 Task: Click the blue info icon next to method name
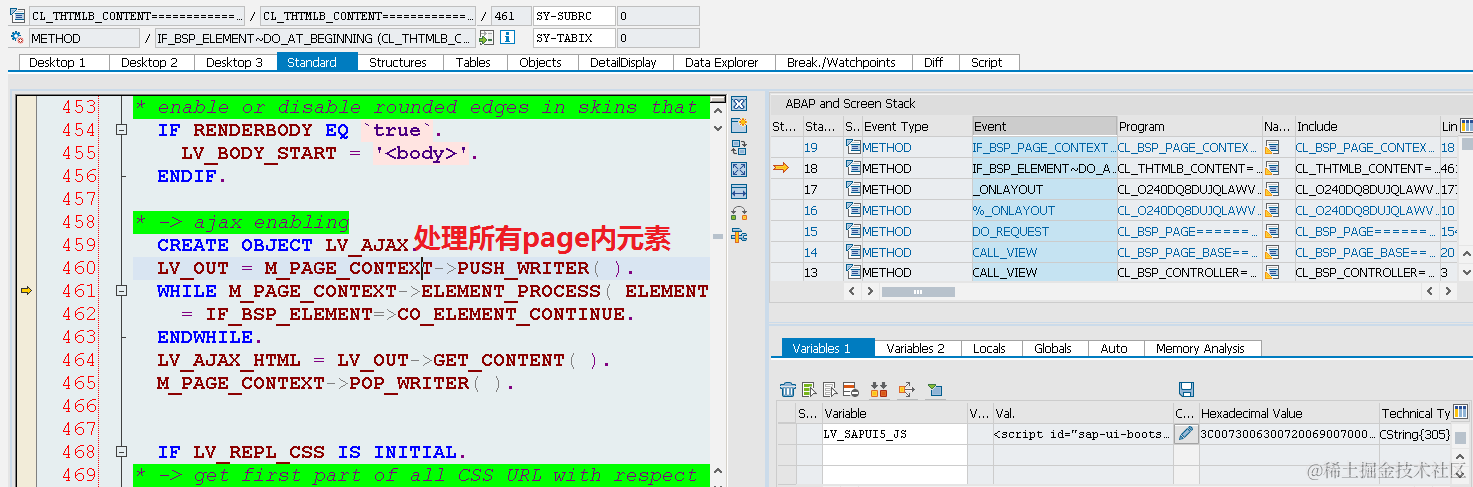[x=507, y=38]
